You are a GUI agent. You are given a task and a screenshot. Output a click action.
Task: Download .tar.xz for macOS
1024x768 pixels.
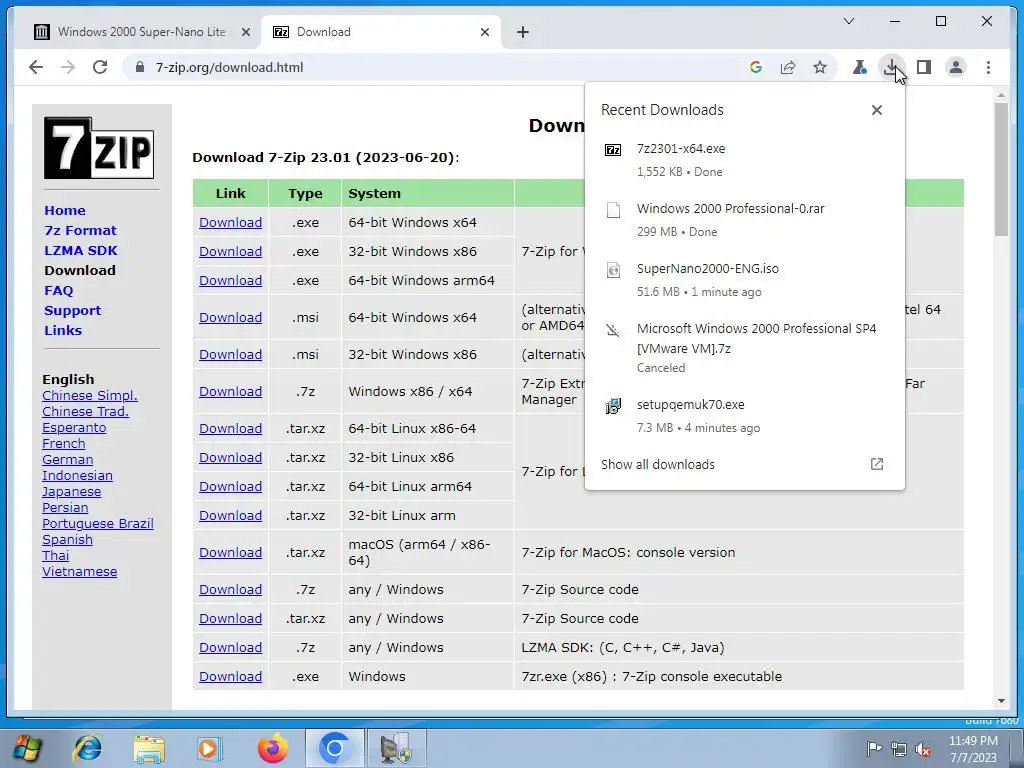[x=231, y=553]
